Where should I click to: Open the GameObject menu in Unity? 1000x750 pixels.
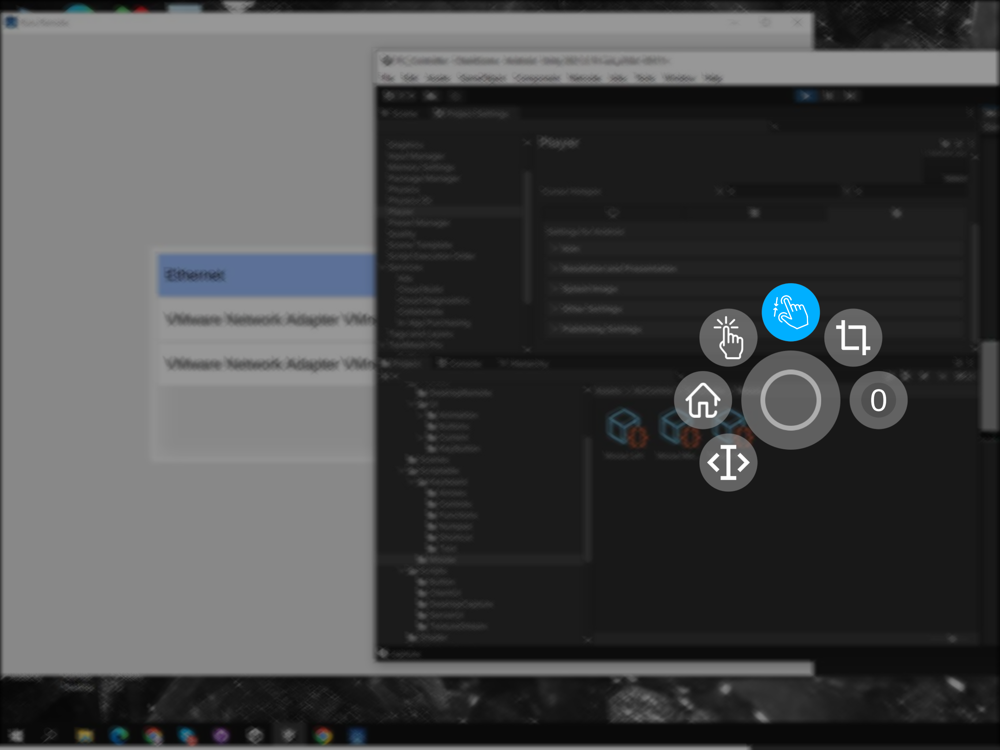click(x=482, y=78)
